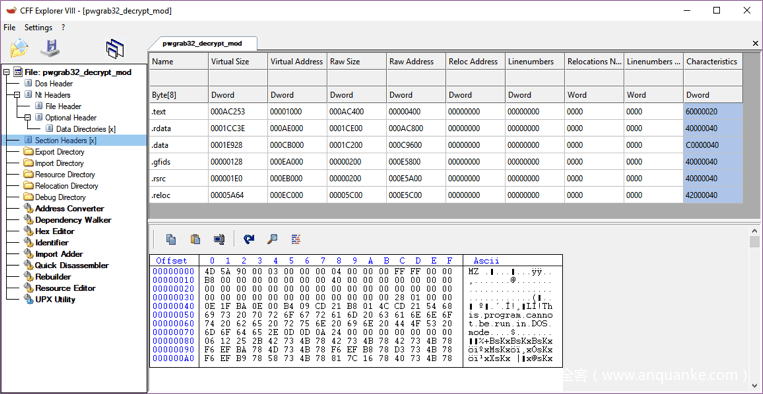Click the Rebuilder tool icon
This screenshot has width=763, height=394.
coord(28,277)
